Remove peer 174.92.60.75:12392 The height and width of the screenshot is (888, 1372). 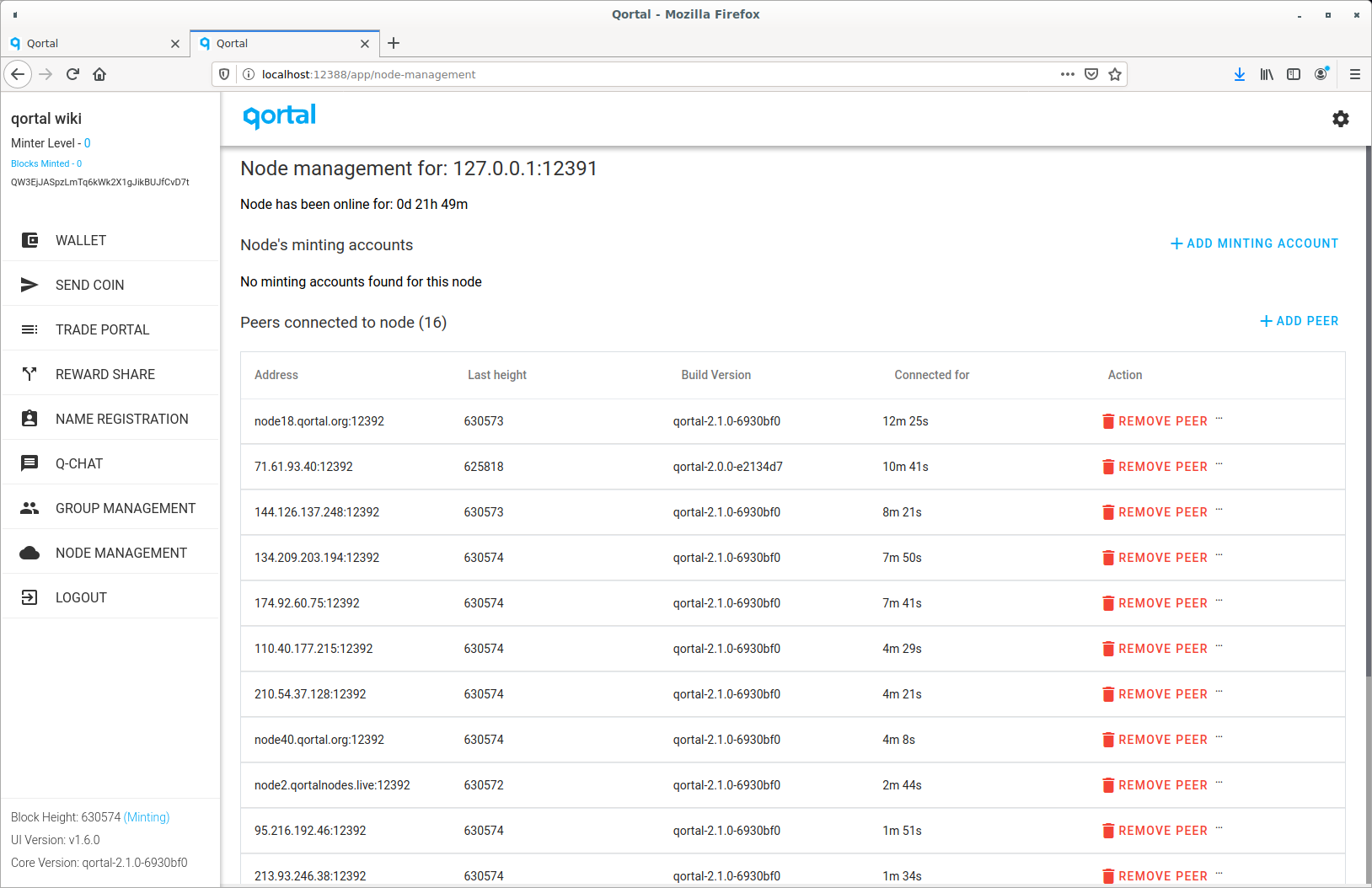click(1155, 603)
